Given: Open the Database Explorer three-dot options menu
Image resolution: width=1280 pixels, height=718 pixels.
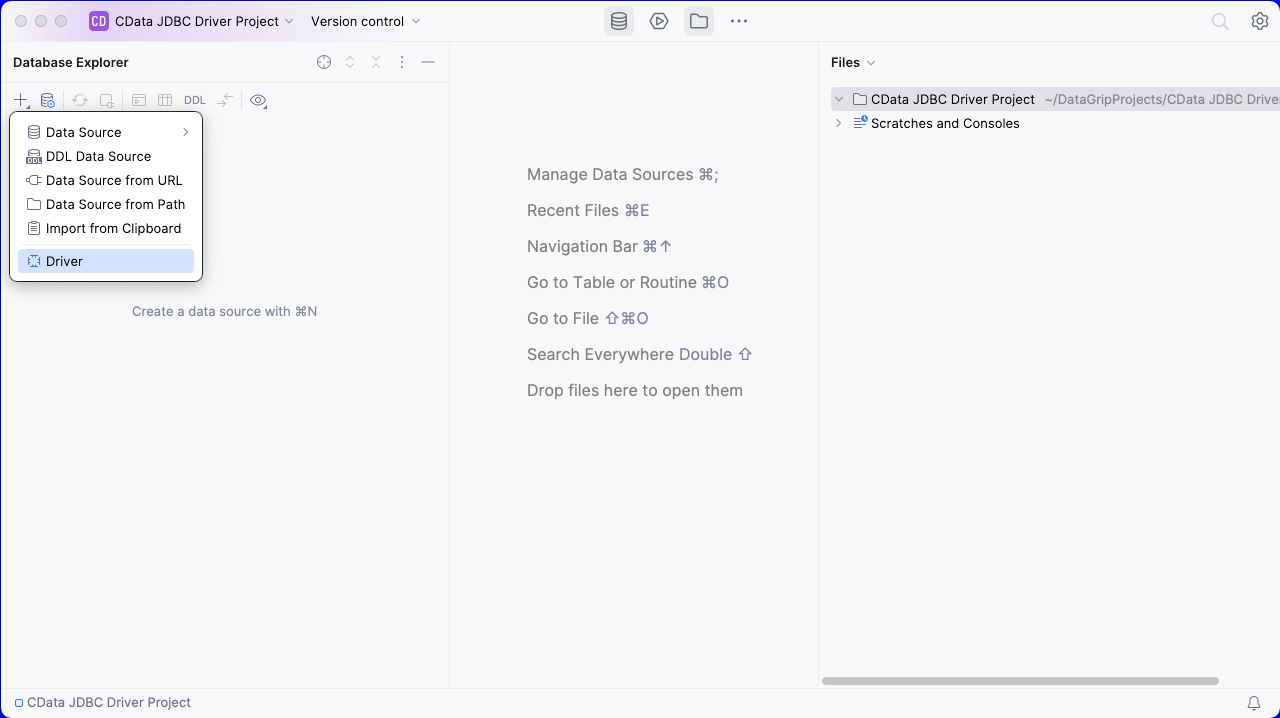Looking at the screenshot, I should [x=402, y=62].
